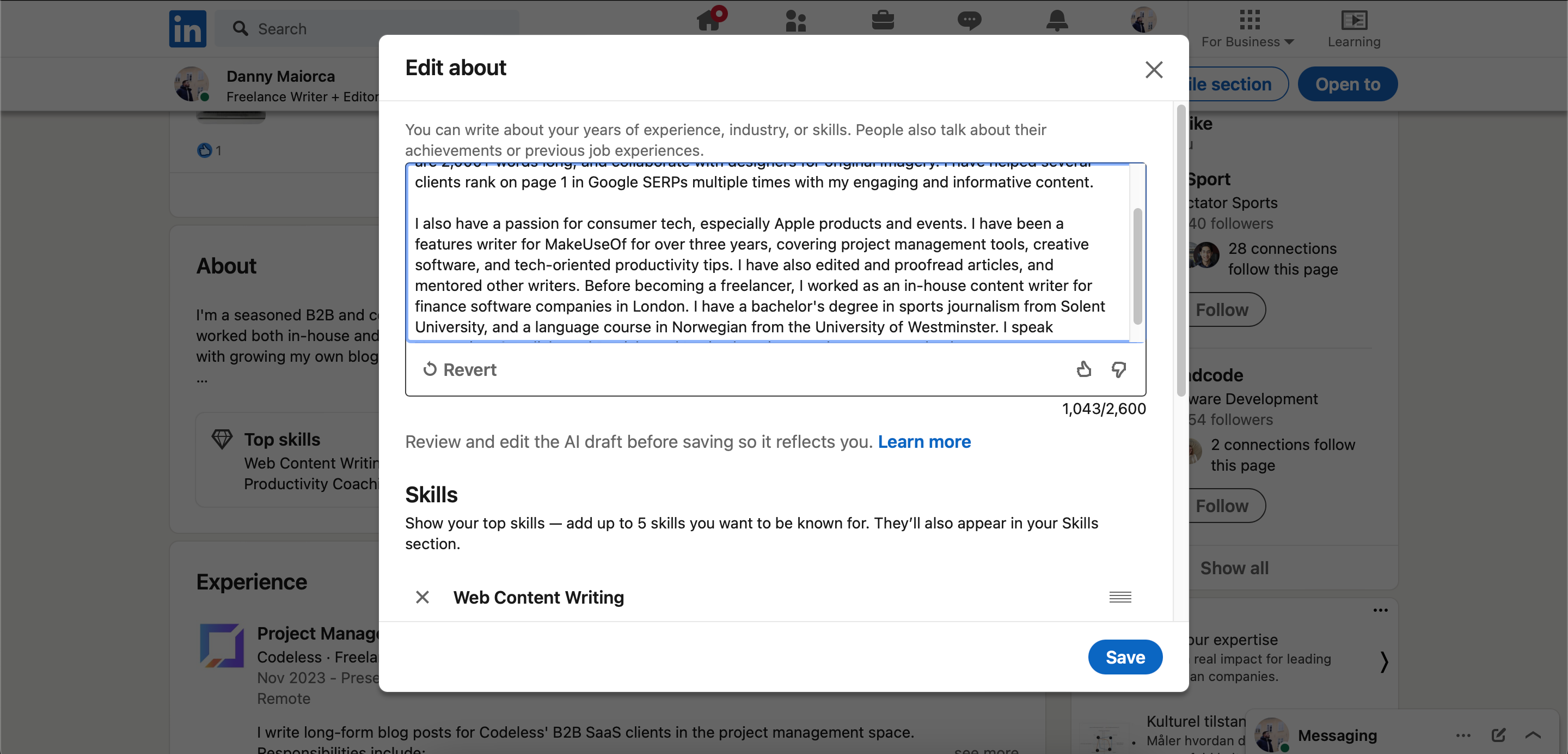Collapse the Messaging panel chevron
Screen dimensions: 1568x754
tap(1533, 735)
